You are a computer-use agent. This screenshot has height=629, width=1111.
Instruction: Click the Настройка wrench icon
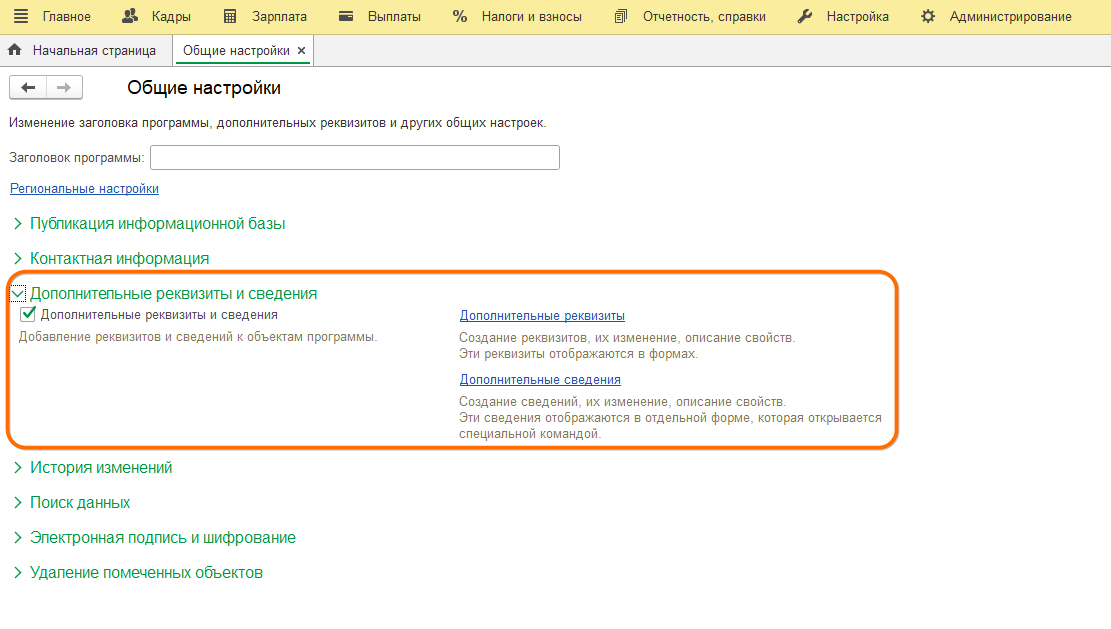point(805,16)
